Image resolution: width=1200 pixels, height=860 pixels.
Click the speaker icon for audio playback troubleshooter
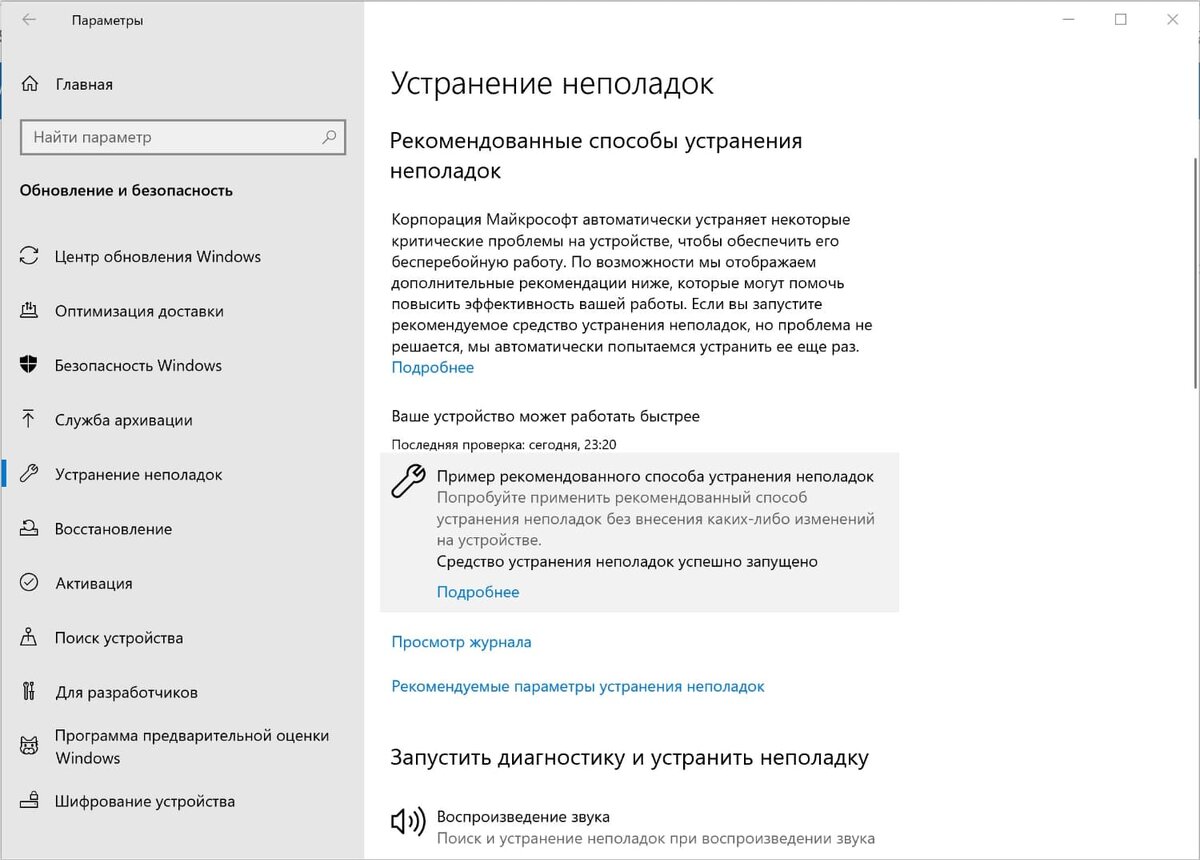point(407,823)
